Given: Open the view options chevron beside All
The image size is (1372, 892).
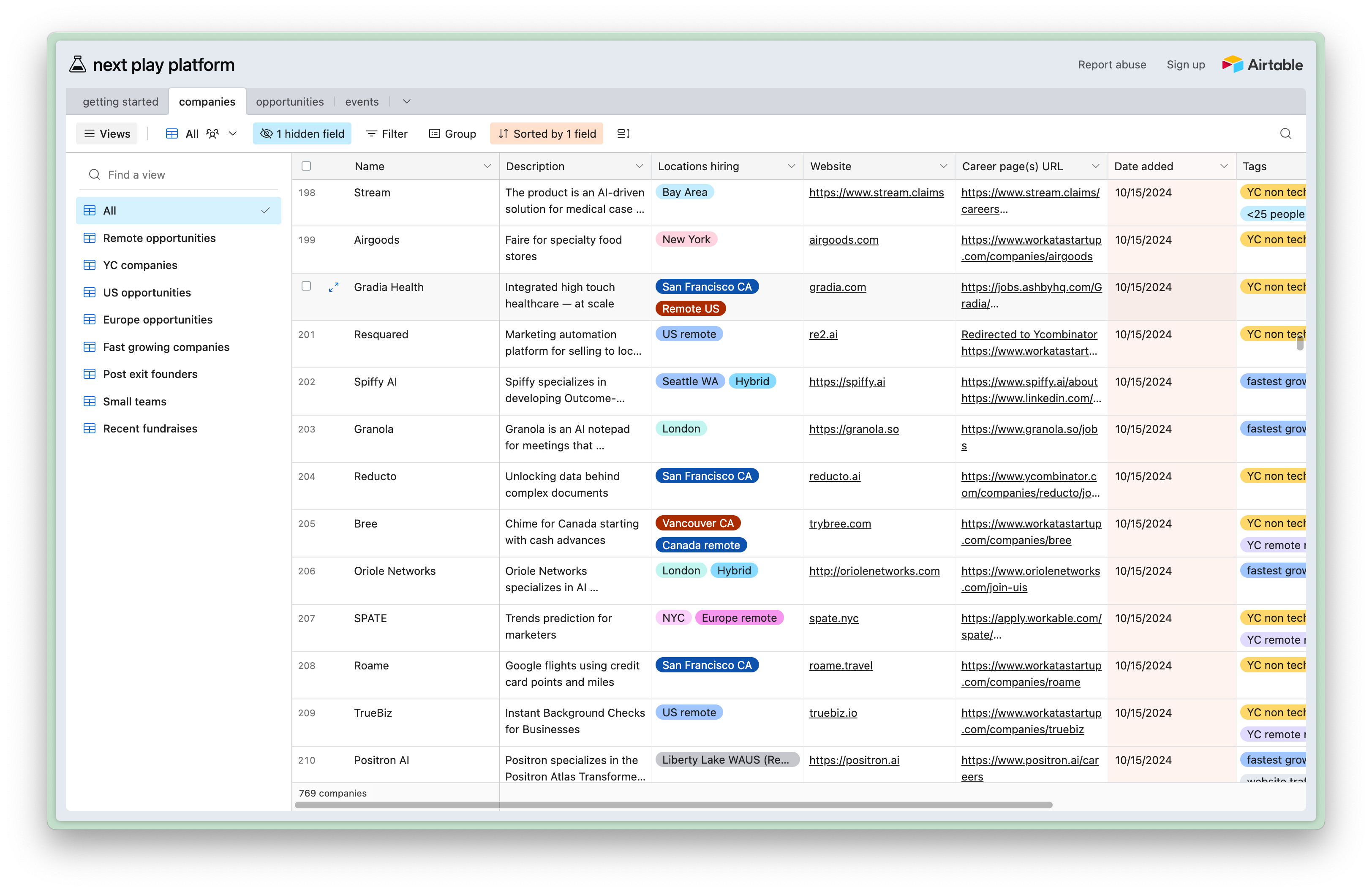Looking at the screenshot, I should click(233, 134).
